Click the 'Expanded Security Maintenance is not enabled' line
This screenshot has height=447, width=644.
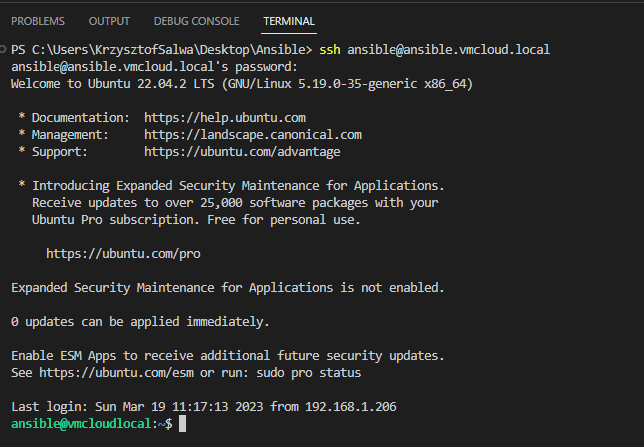coord(227,288)
